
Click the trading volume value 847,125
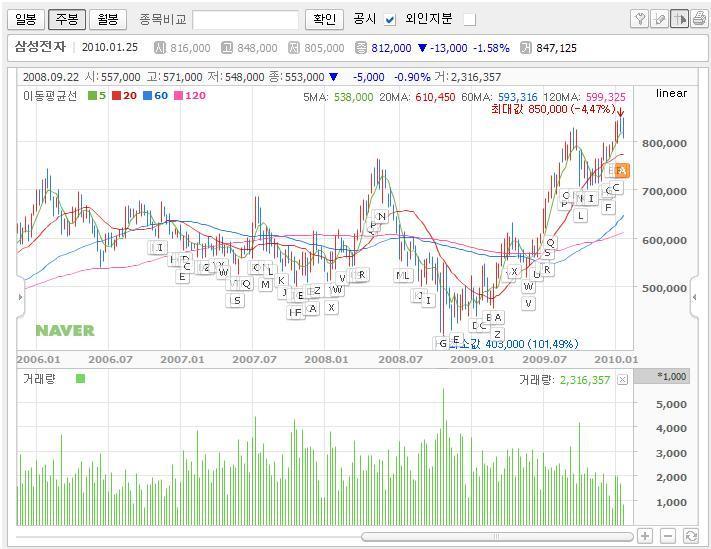(x=556, y=48)
